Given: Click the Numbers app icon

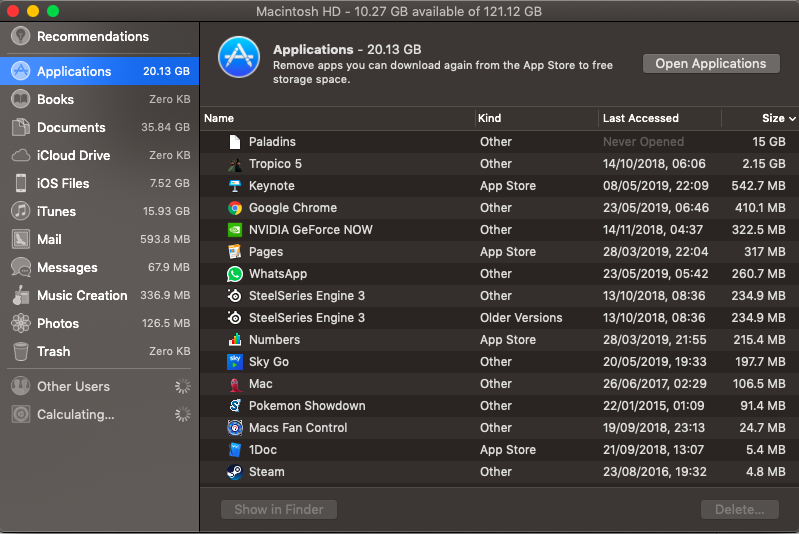Looking at the screenshot, I should point(235,340).
